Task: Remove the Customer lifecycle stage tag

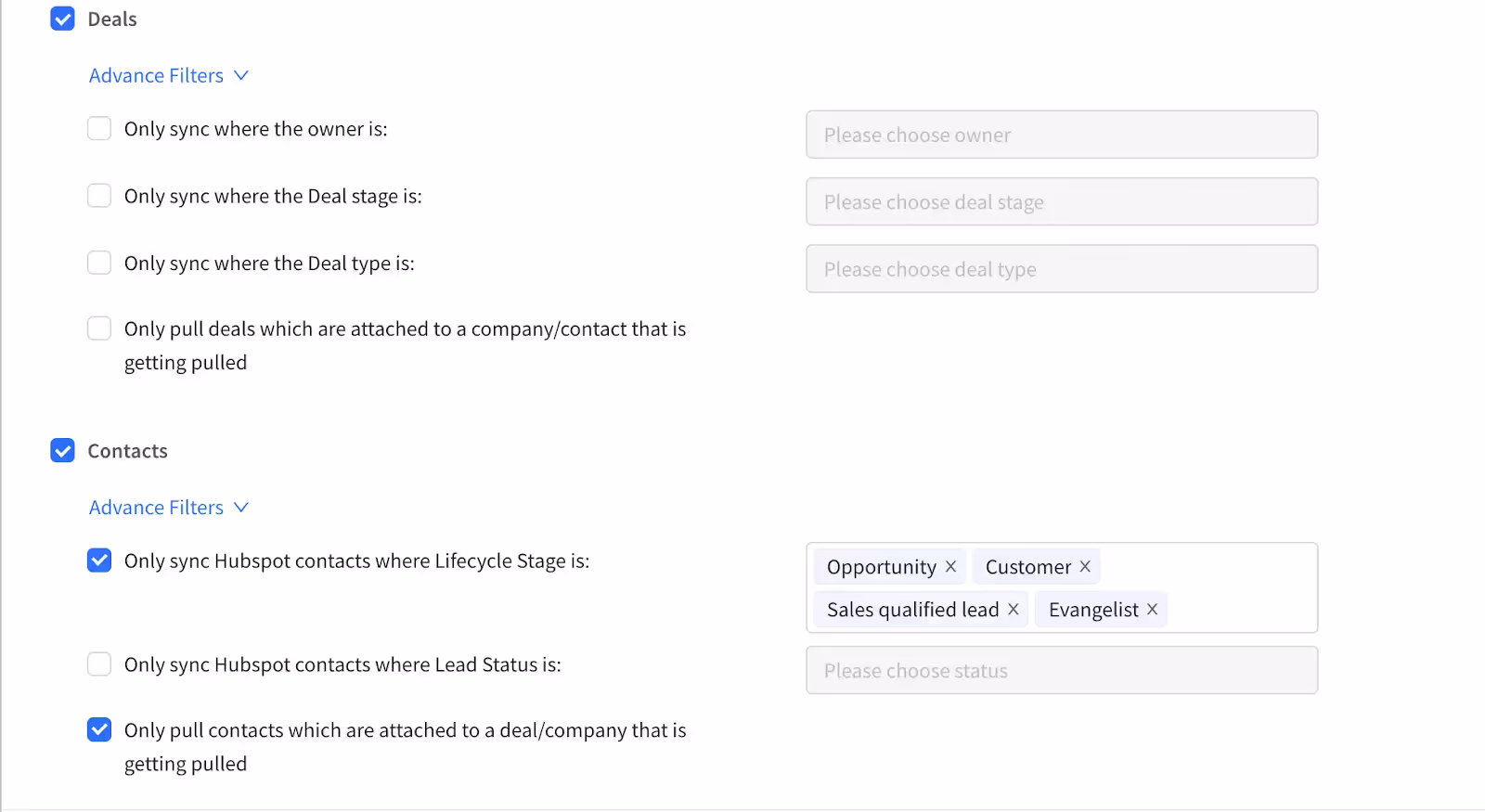Action: pyautogui.click(x=1085, y=567)
